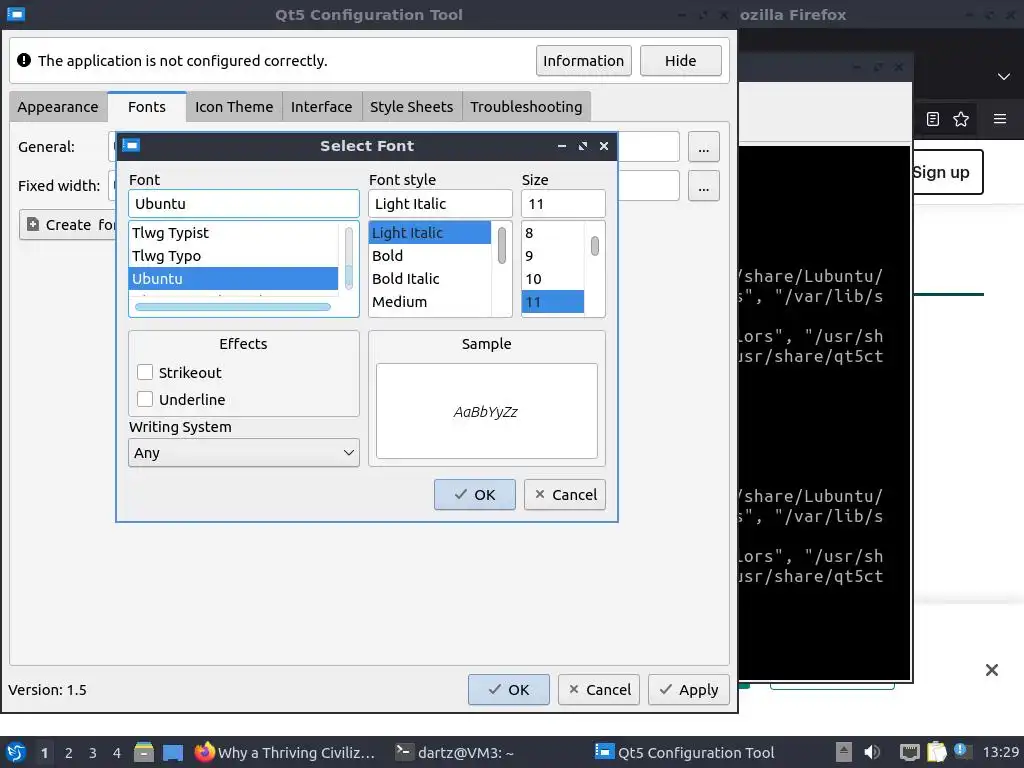Image resolution: width=1024 pixels, height=768 pixels.
Task: Switch to the Icon Theme tab
Action: [x=234, y=106]
